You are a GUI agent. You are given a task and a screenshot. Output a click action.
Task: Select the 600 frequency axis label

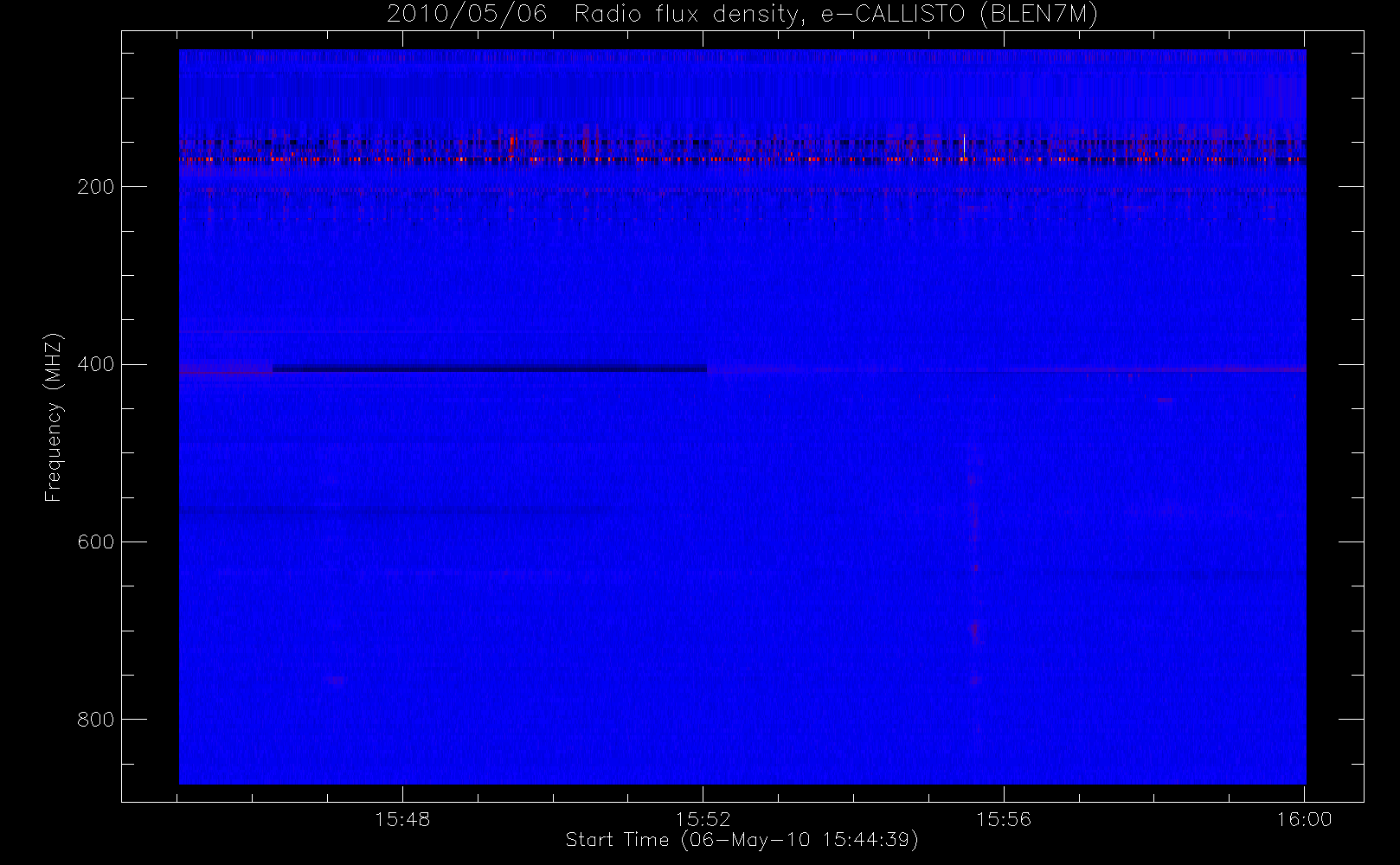[95, 542]
